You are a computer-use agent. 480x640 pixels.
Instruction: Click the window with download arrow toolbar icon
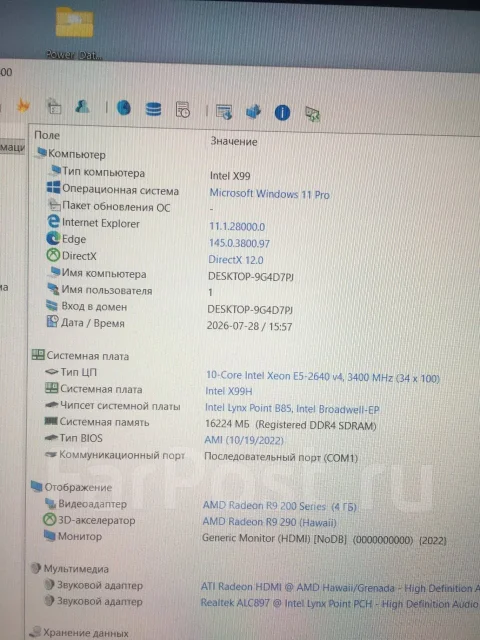point(224,111)
